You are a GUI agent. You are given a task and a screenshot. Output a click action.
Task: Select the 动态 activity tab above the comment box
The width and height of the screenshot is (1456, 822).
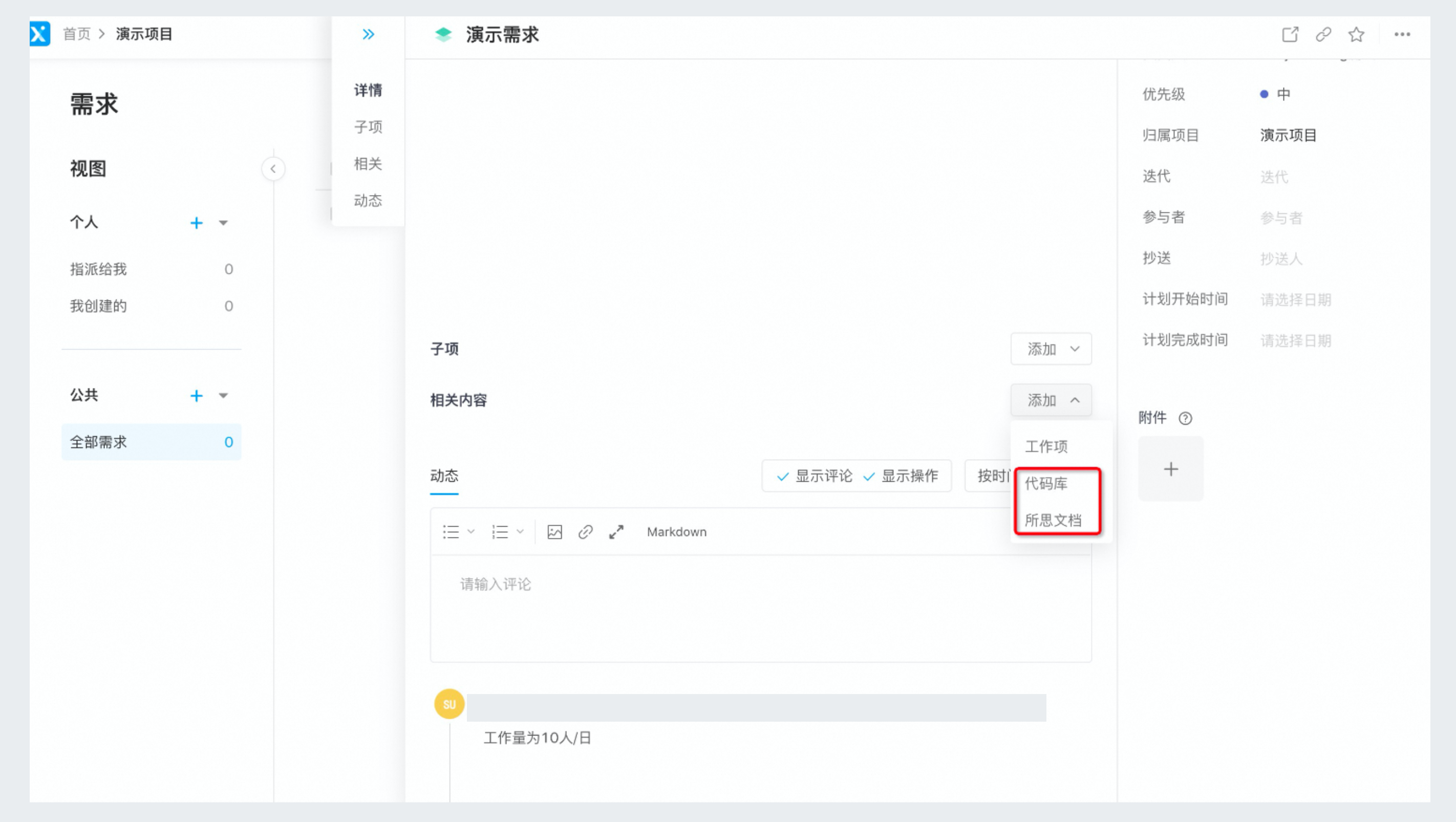pyautogui.click(x=444, y=475)
